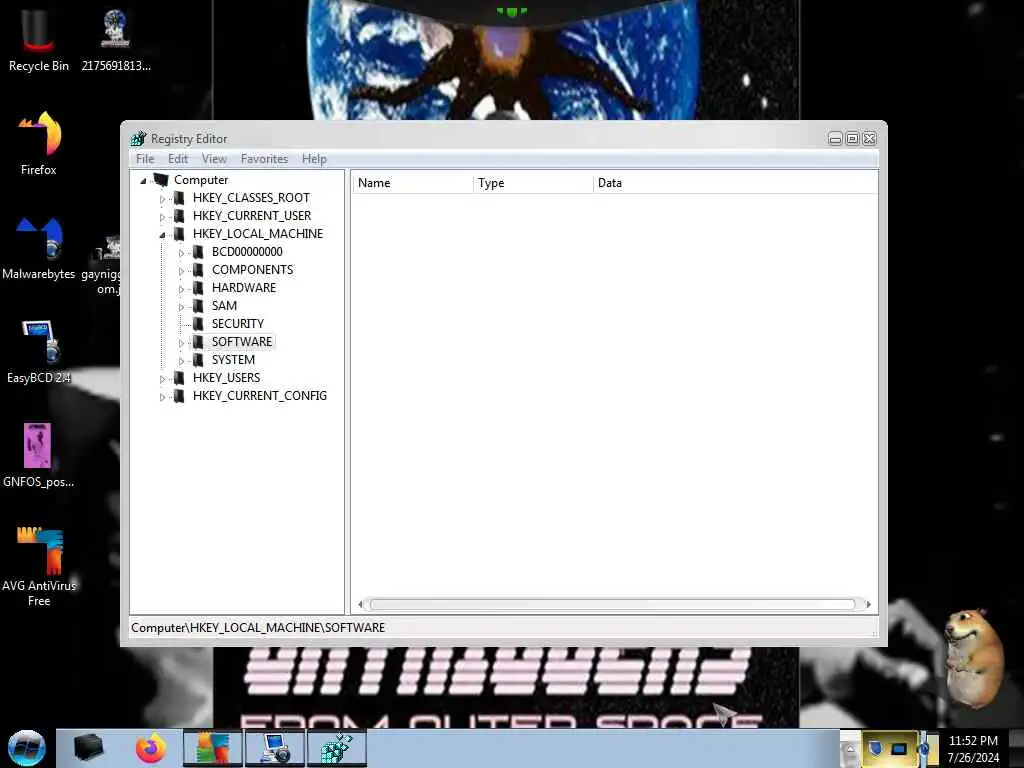Click the COMPONENTS folder icon
The height and width of the screenshot is (768, 1024).
(198, 270)
